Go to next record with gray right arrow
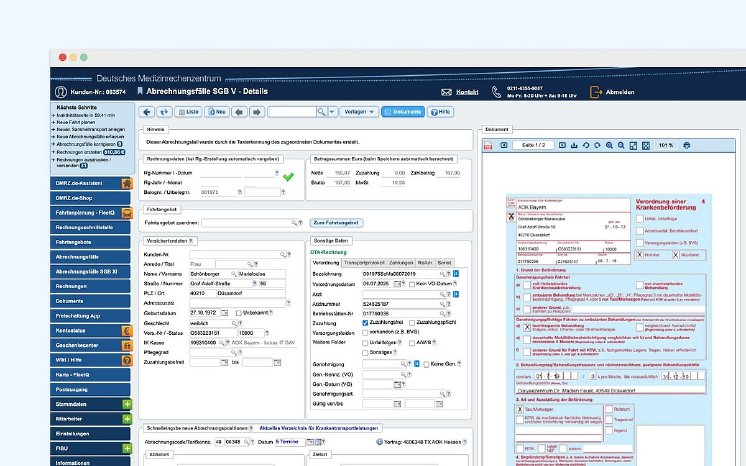The width and height of the screenshot is (746, 466). 257,112
